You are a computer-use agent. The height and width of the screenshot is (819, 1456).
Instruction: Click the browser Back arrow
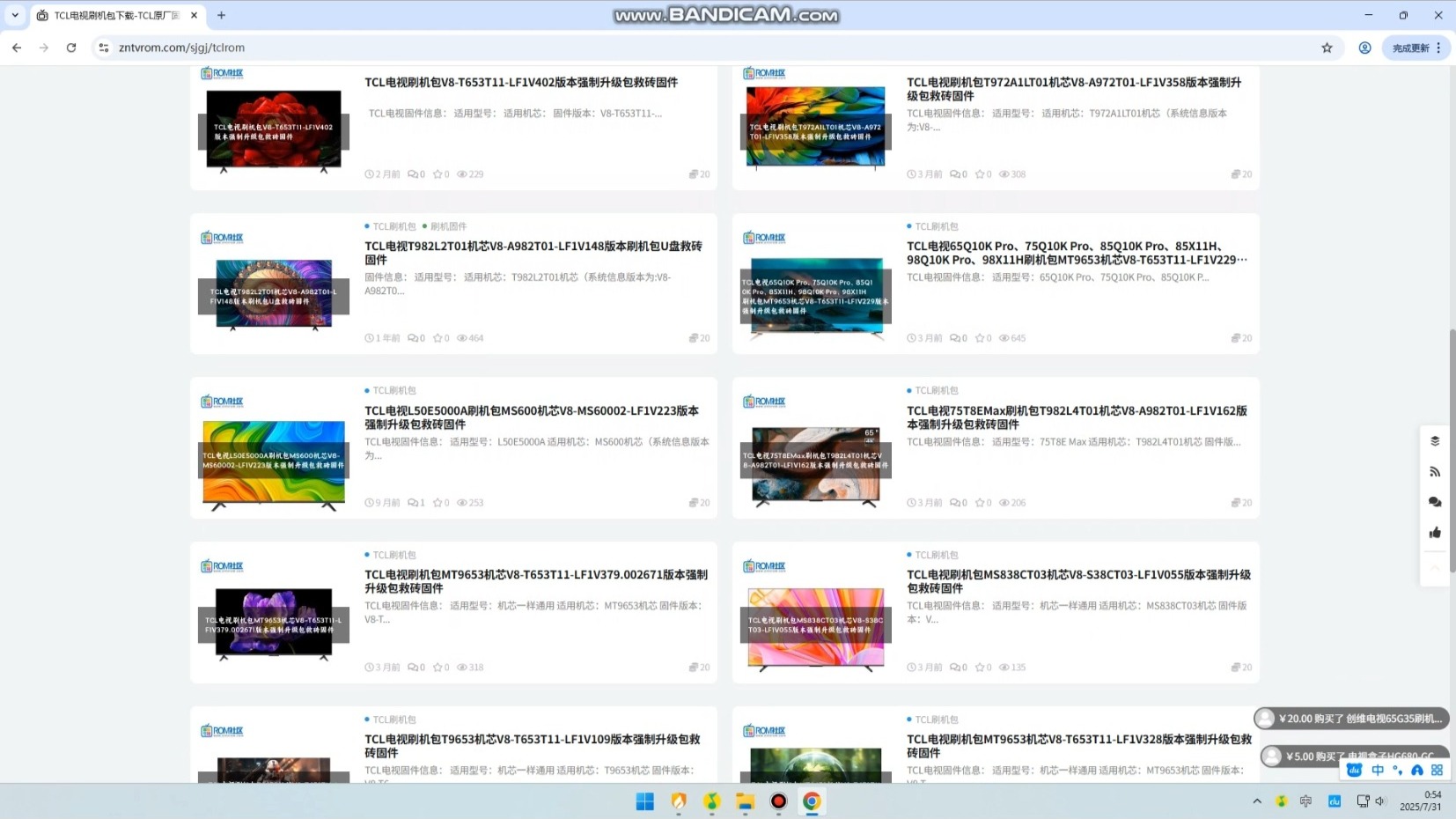17,48
